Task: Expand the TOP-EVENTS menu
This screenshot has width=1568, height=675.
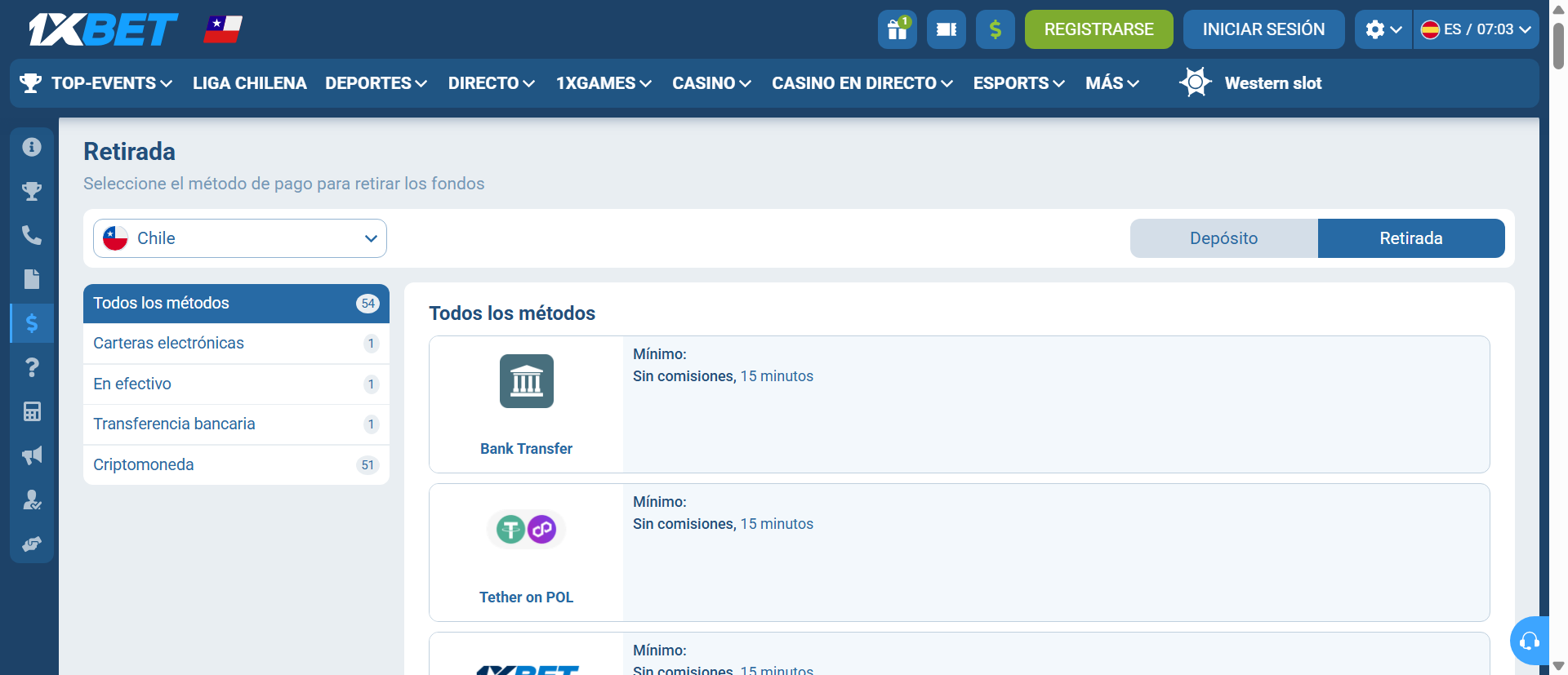Action: [x=112, y=83]
